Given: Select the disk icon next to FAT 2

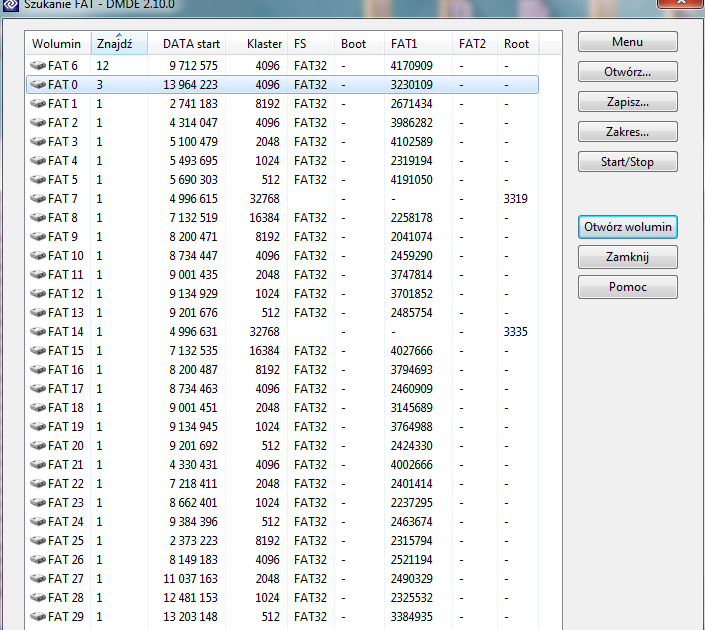Looking at the screenshot, I should (x=38, y=122).
